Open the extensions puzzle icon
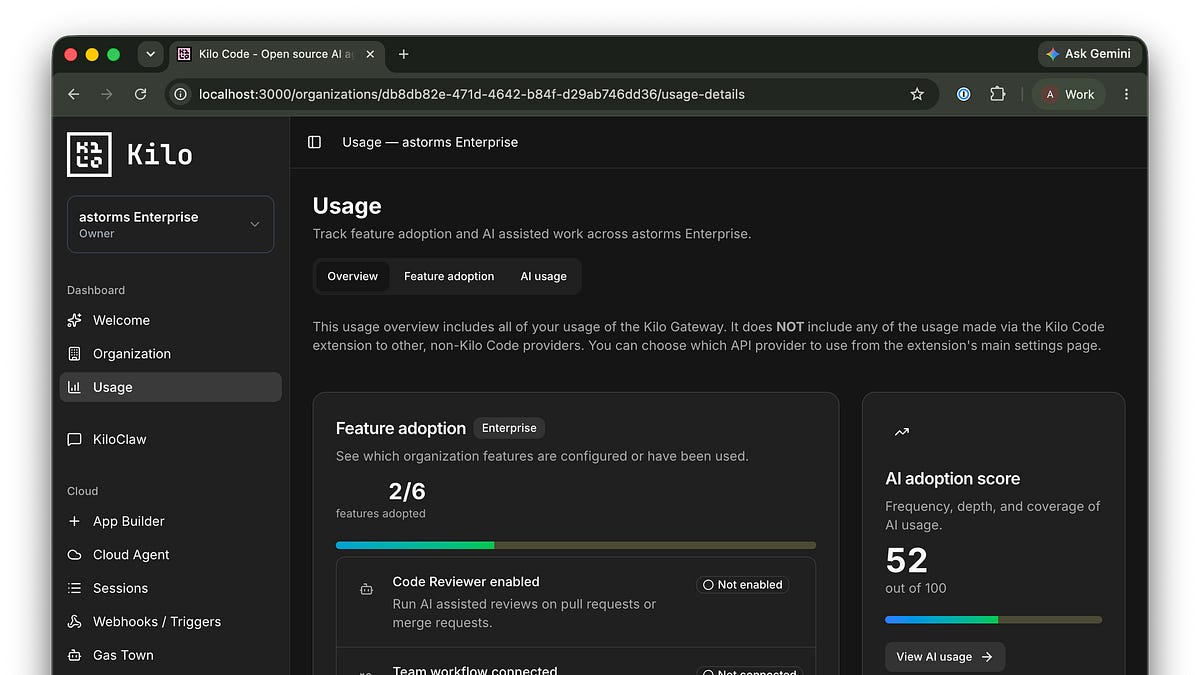This screenshot has width=1200, height=675. coord(997,94)
